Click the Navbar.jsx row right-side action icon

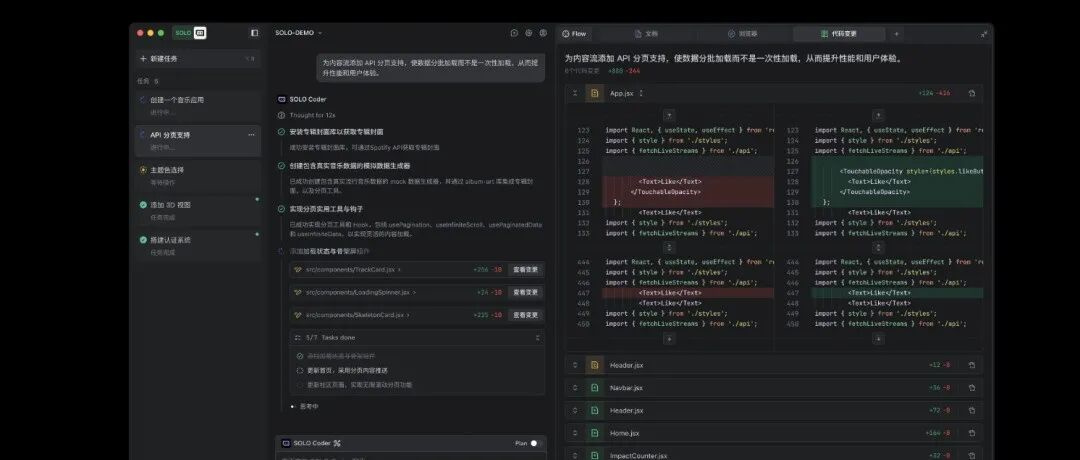tap(972, 388)
